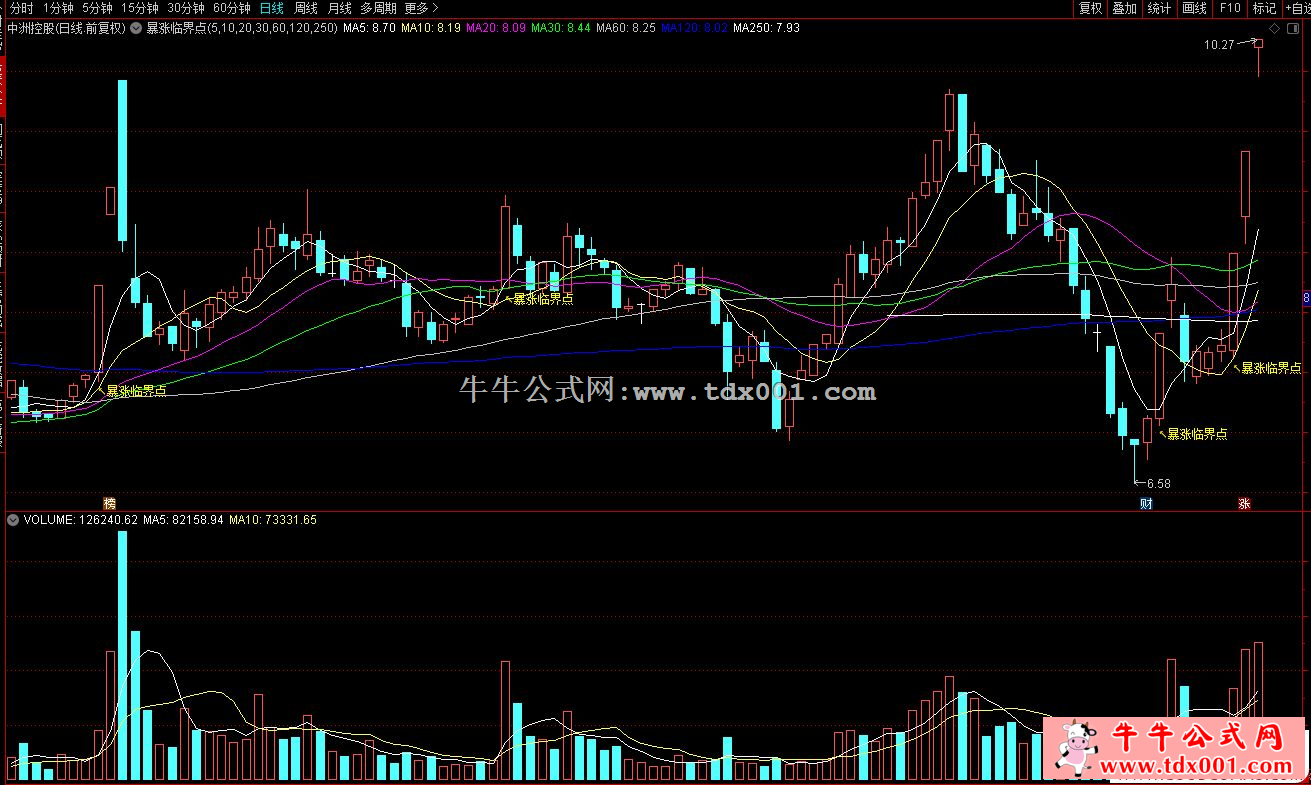1311x785 pixels.
Task: Add stock via +自选 button
Action: [x=1297, y=8]
